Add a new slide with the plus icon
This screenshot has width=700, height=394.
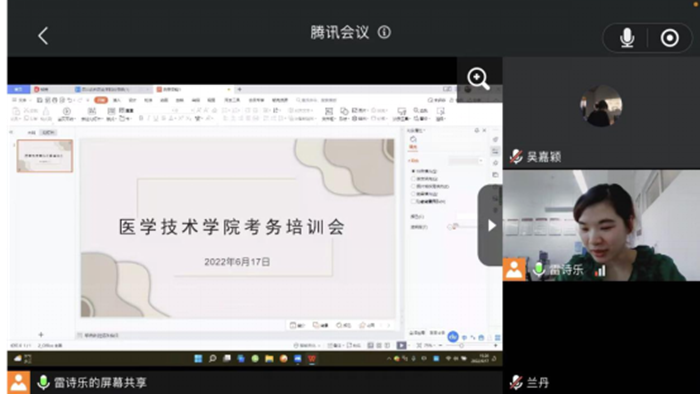41,335
